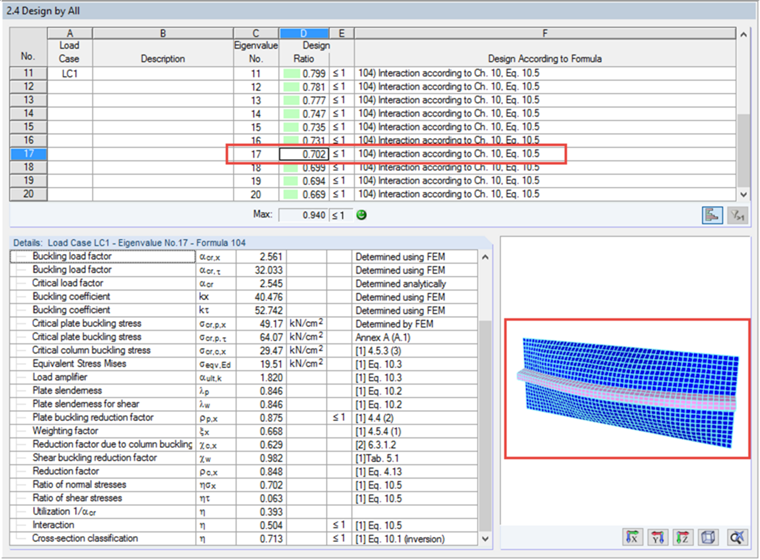This screenshot has width=760, height=560.
Task: Click the upper table scroll-up arrow
Action: point(743,34)
